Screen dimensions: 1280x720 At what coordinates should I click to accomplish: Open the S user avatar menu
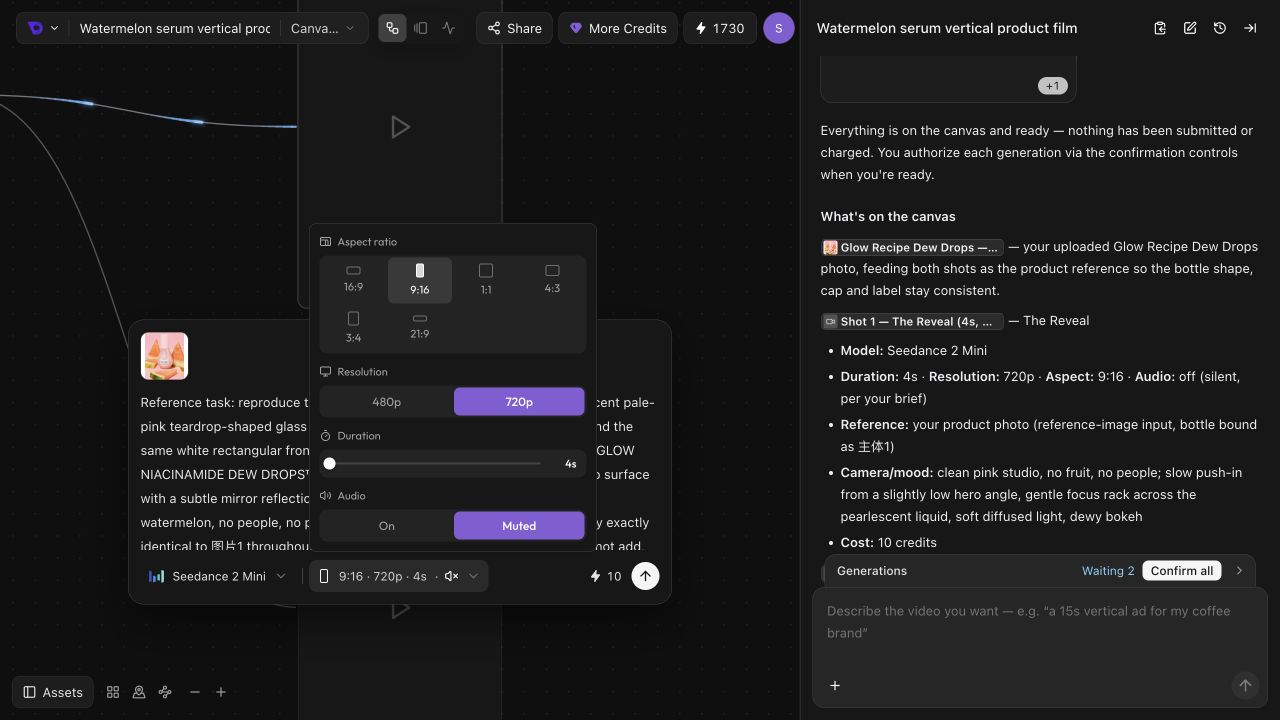779,28
